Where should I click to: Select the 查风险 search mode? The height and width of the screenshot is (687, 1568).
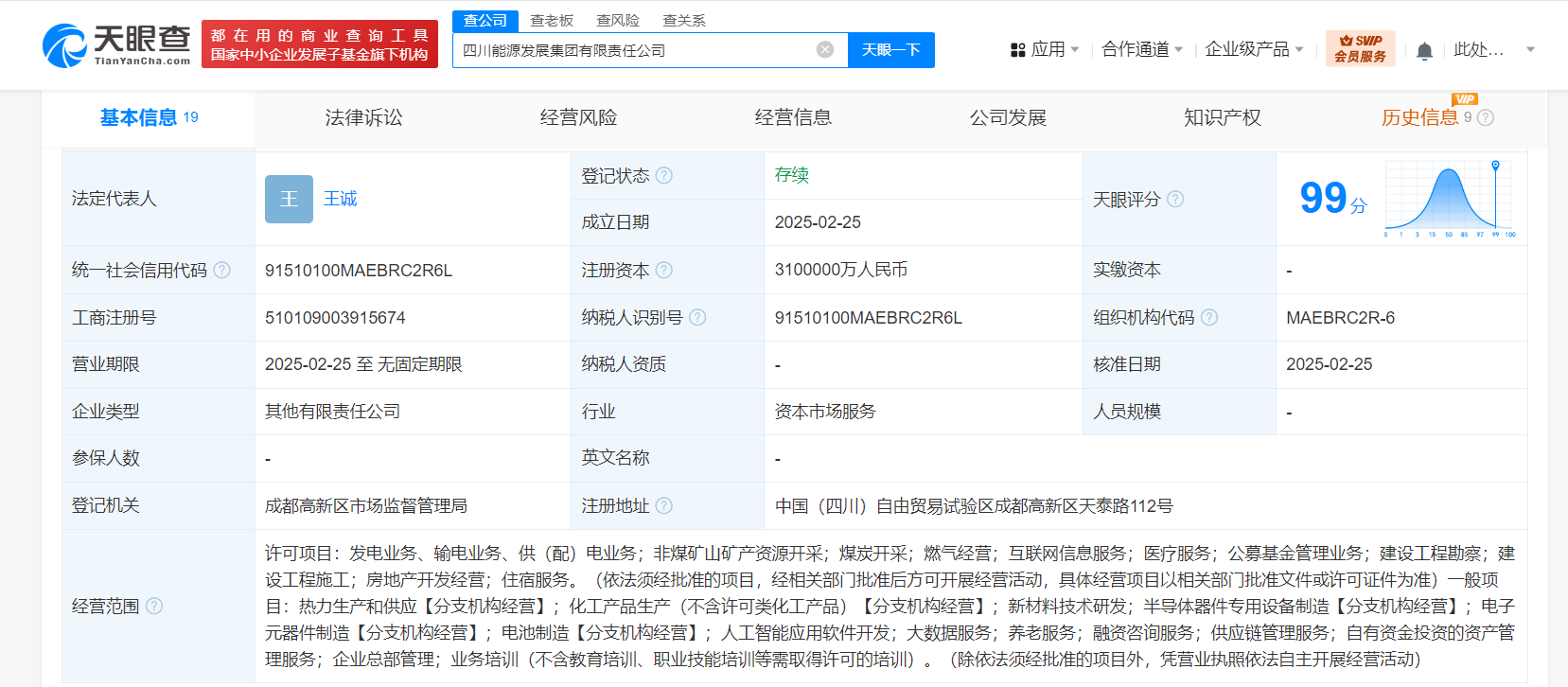coord(618,21)
